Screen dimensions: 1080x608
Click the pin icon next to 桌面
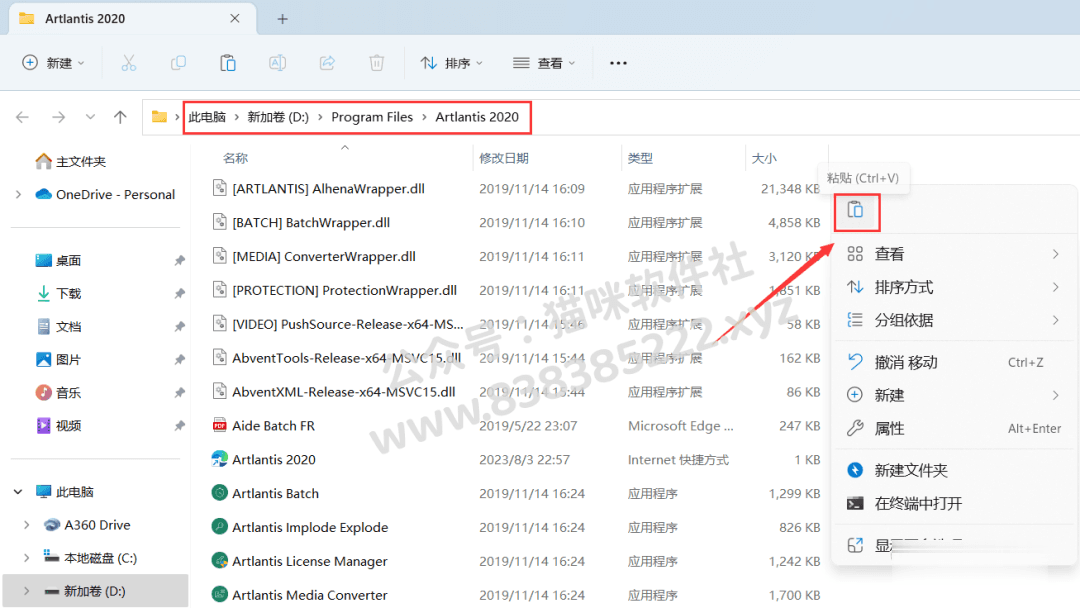point(180,260)
